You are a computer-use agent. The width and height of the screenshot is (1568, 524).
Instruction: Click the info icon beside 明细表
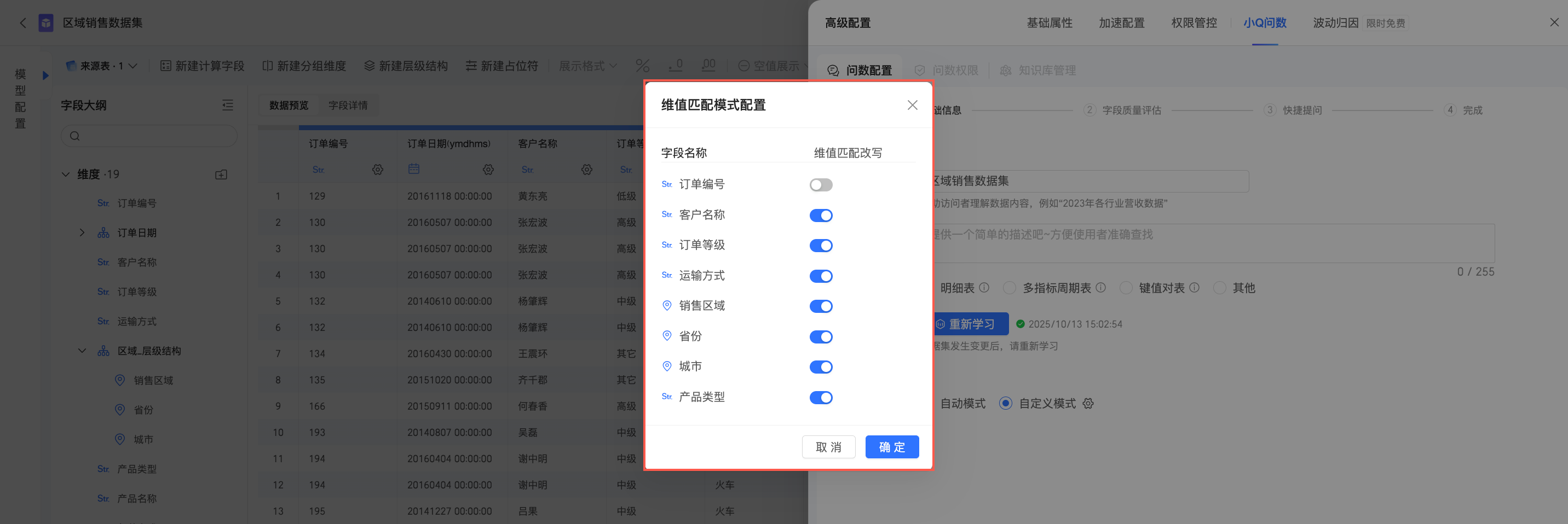pyautogui.click(x=984, y=288)
